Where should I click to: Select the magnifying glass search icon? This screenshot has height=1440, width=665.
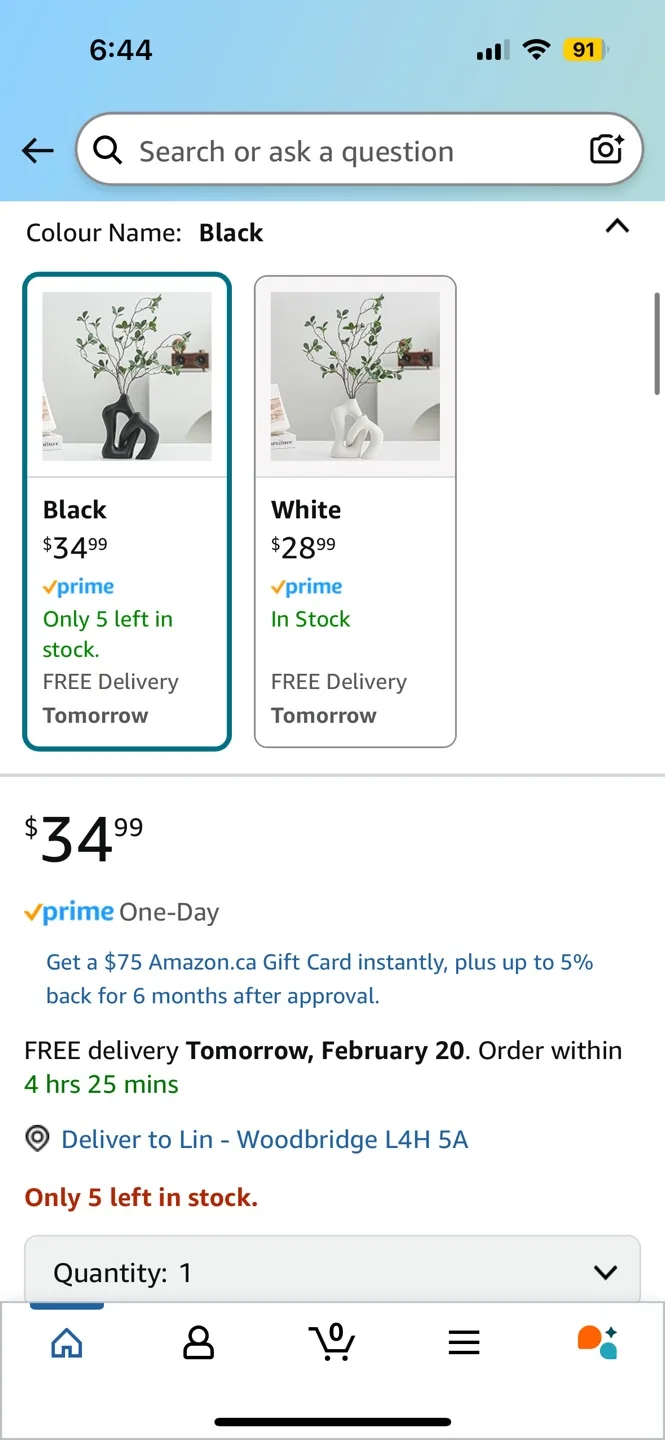point(107,150)
